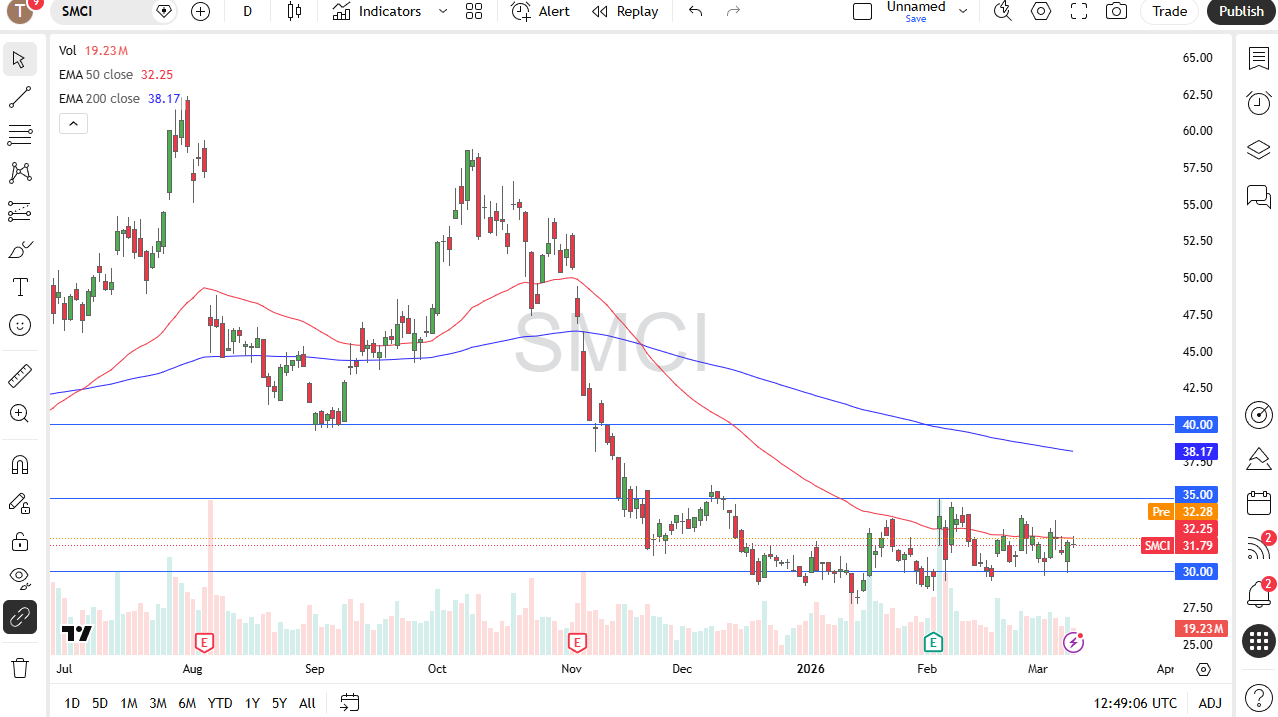1278x717 pixels.
Task: Undo the last chart action
Action: tap(696, 11)
